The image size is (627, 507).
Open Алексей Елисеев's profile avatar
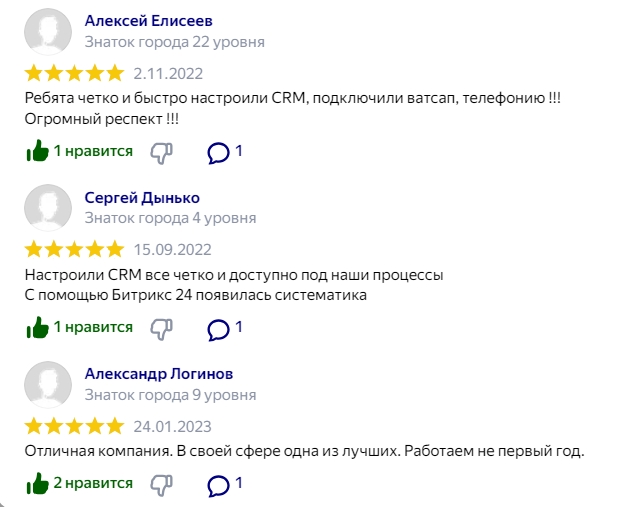(x=48, y=33)
